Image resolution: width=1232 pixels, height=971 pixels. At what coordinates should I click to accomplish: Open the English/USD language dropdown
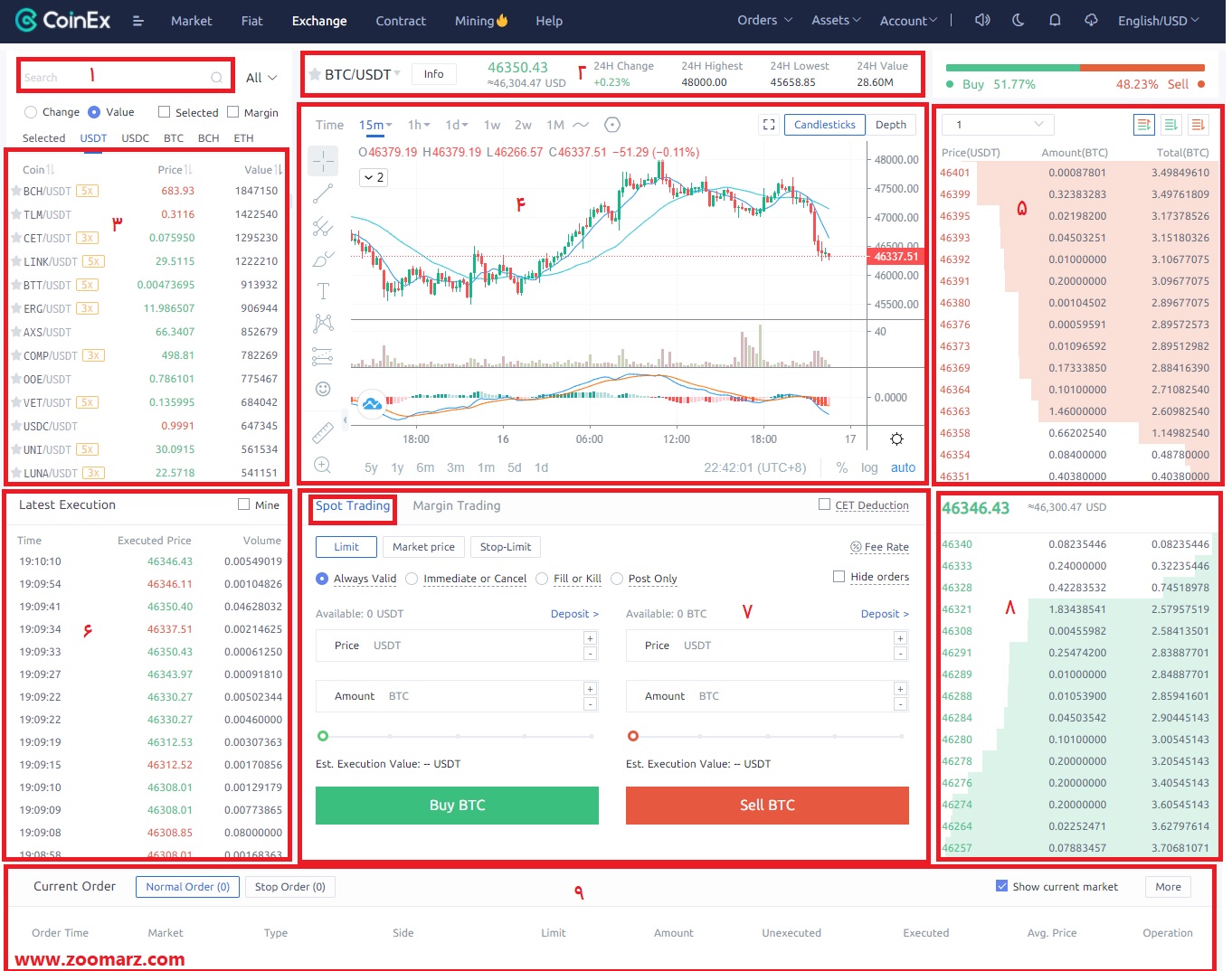tap(1159, 20)
